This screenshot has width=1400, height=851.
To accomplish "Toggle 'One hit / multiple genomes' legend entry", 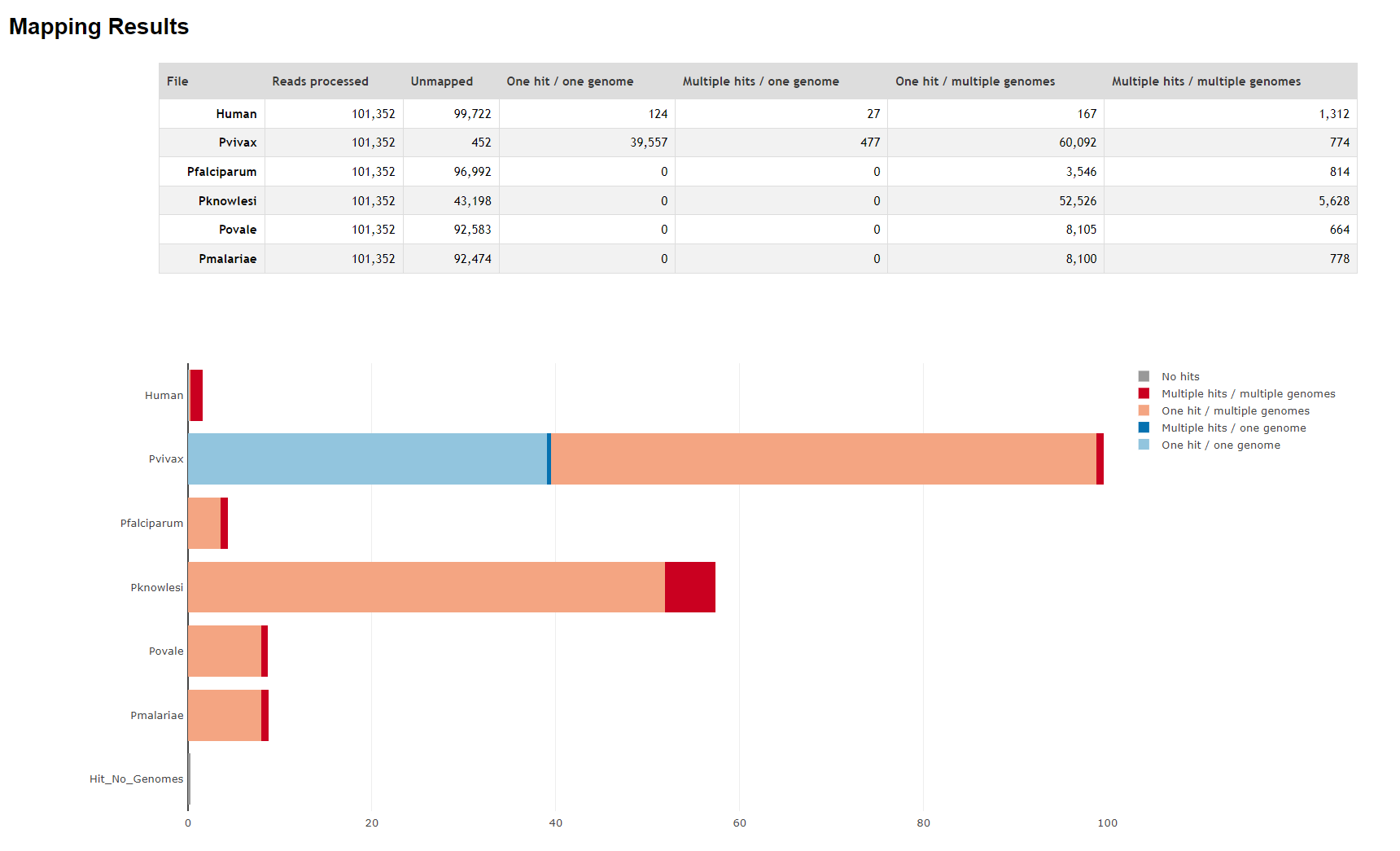I will click(1235, 410).
